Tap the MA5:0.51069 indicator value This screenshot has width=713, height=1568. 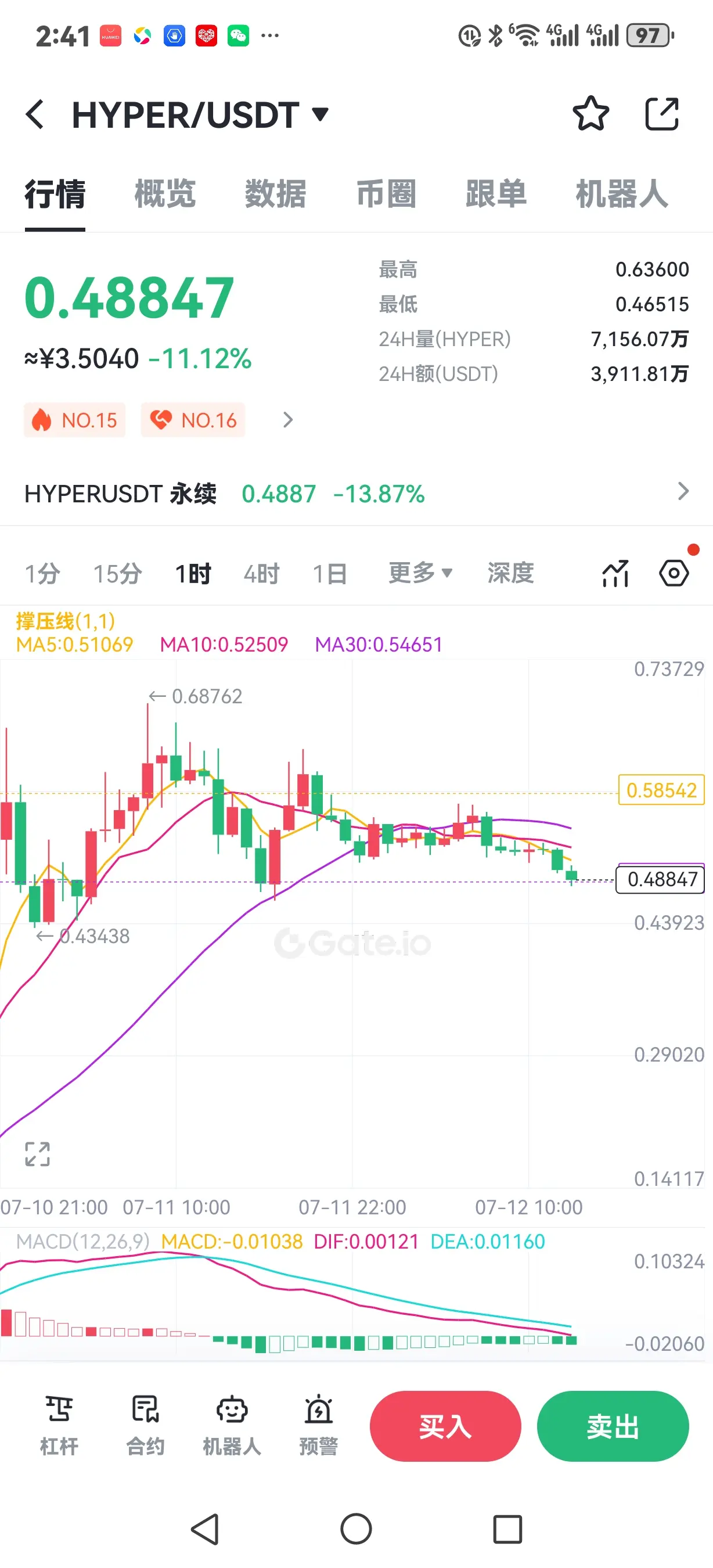point(74,645)
